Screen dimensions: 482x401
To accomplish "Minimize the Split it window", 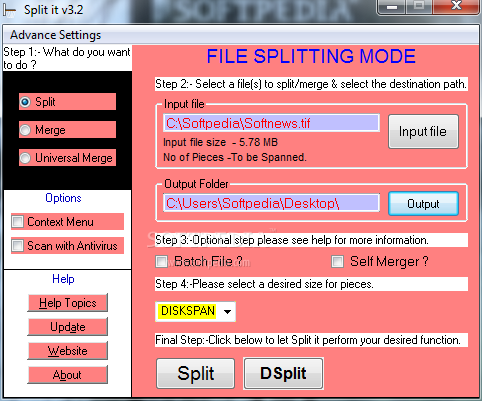I will (392, 7).
